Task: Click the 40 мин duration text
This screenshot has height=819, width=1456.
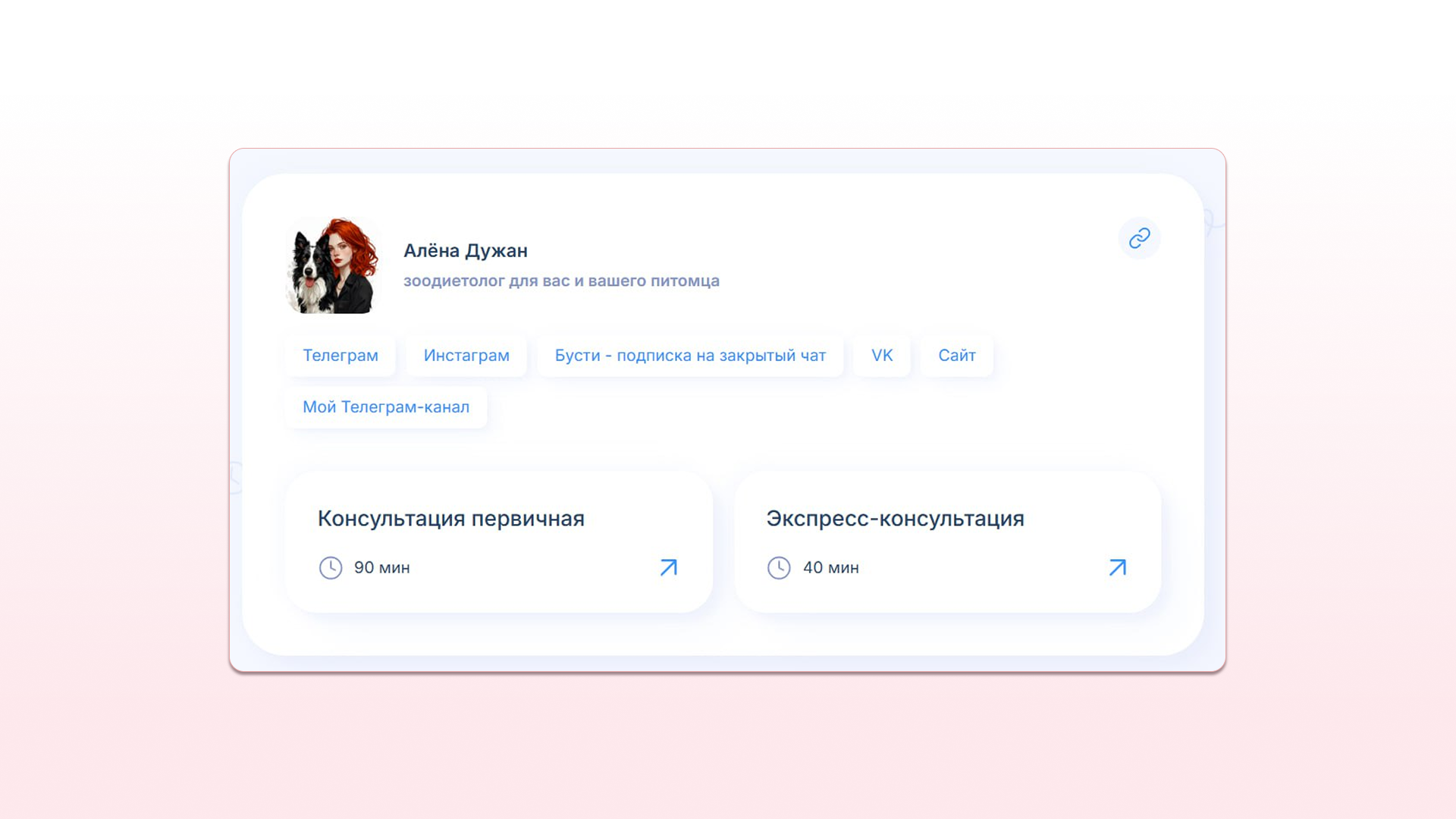Action: [831, 567]
